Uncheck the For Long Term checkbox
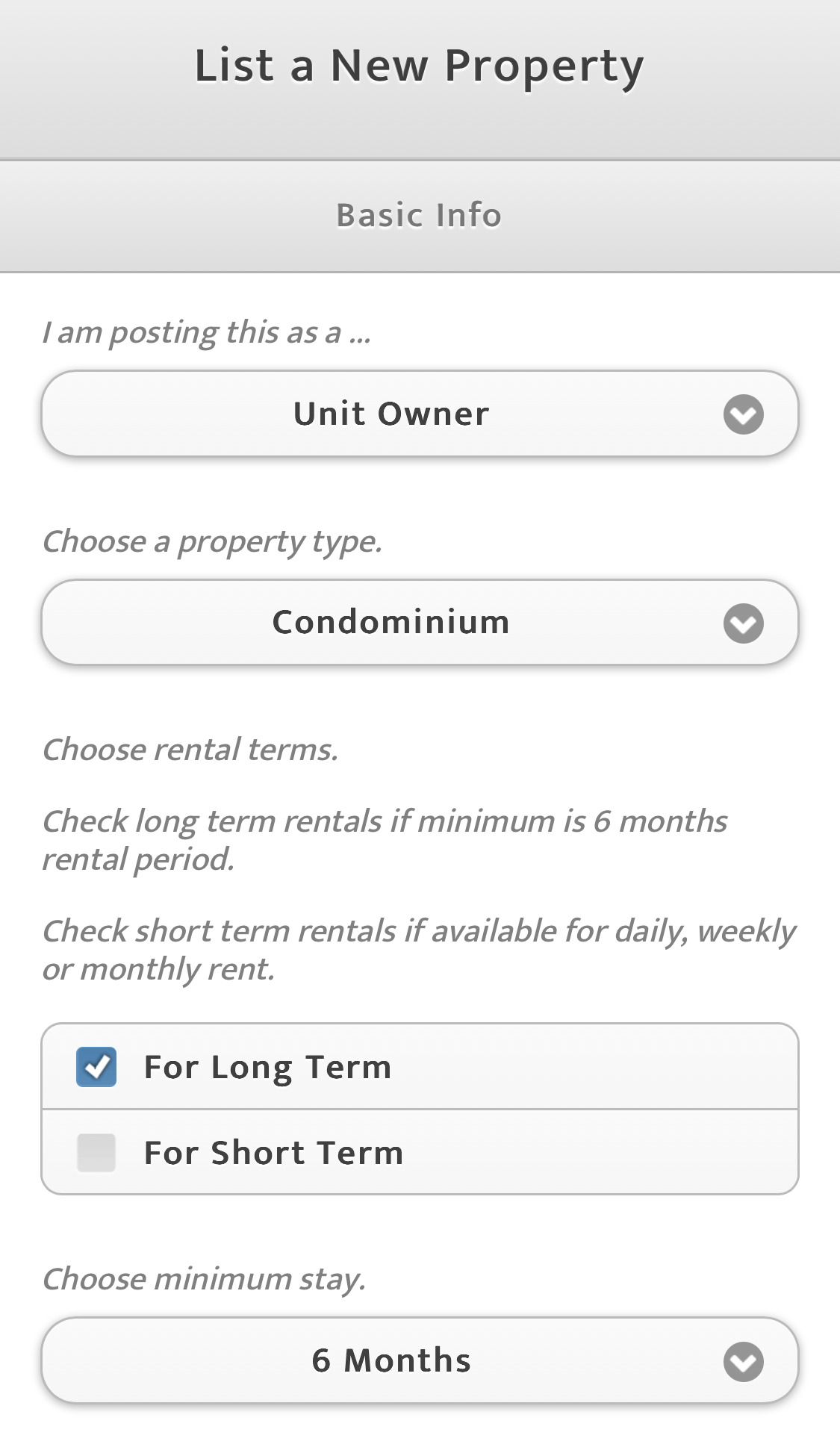This screenshot has height=1450, width=840. coord(96,1067)
